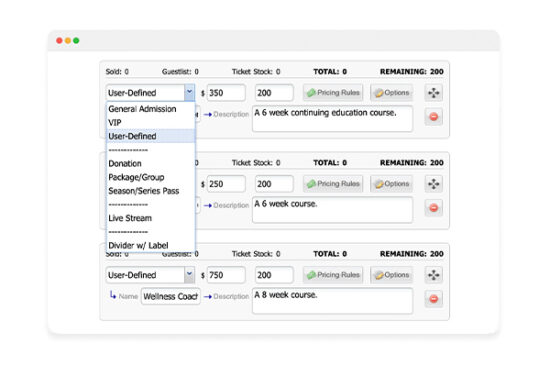The width and height of the screenshot is (550, 387).
Task: Click 'REMAINING: 200' in the first ticket header
Action: (412, 72)
